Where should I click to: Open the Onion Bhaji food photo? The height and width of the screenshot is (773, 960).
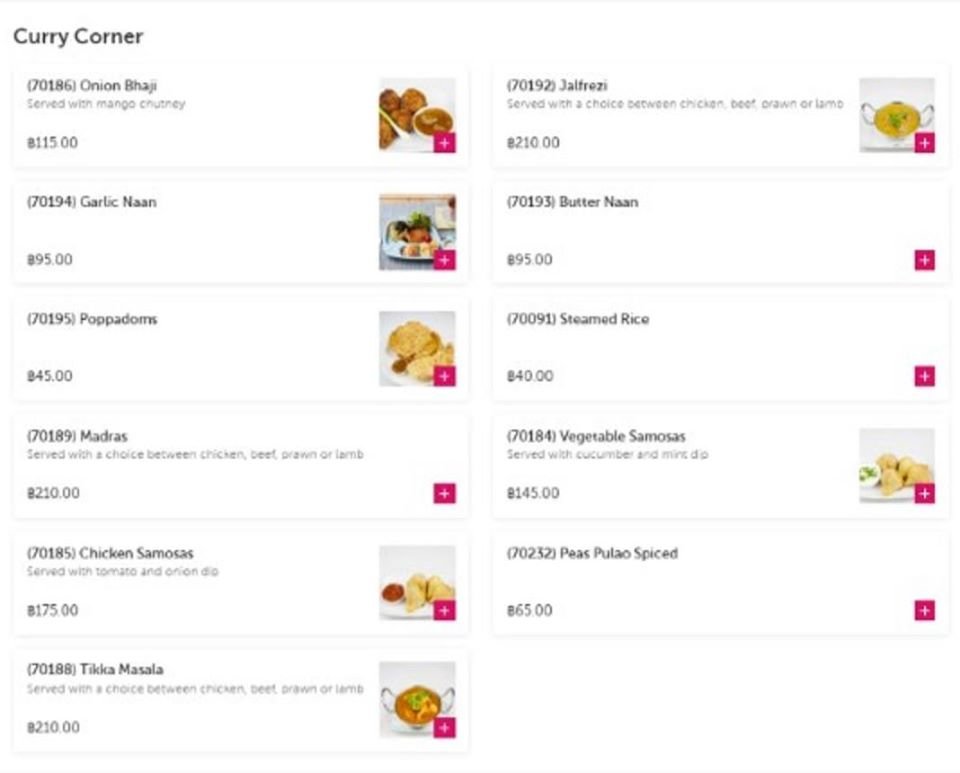point(417,114)
